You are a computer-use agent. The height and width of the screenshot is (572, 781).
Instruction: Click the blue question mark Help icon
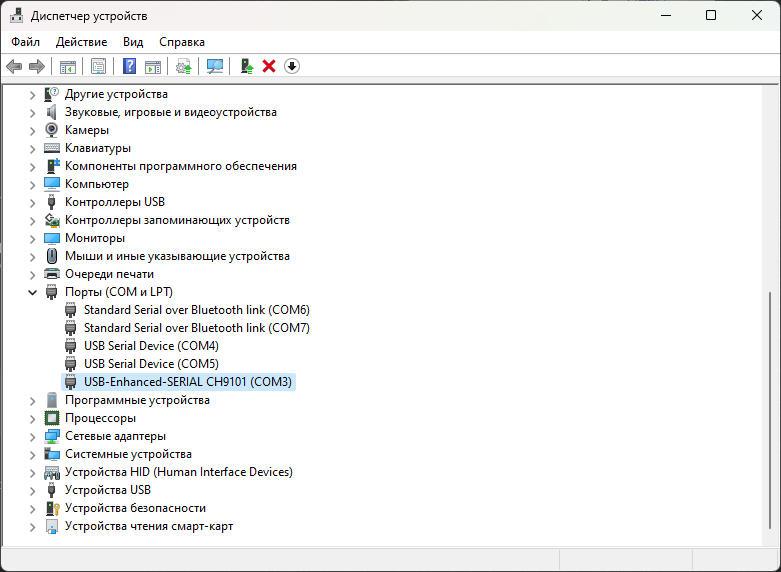click(x=130, y=66)
